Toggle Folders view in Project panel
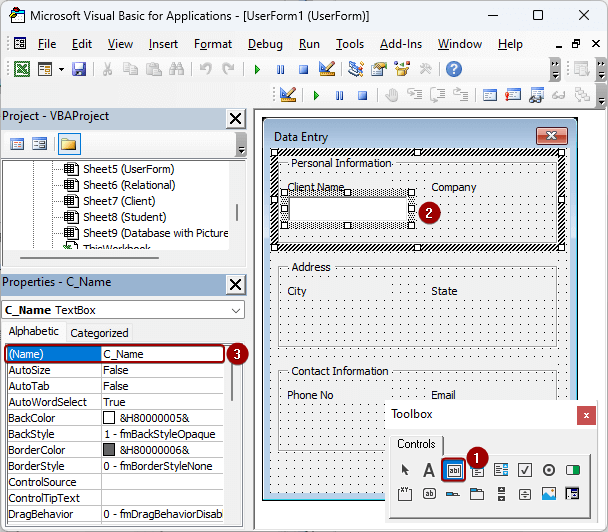The width and height of the screenshot is (608, 532). coord(69,144)
